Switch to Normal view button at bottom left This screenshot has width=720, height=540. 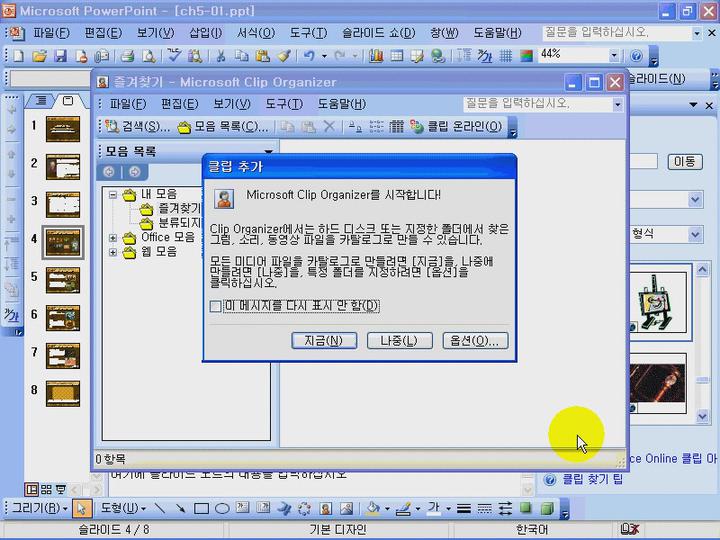pyautogui.click(x=31, y=489)
